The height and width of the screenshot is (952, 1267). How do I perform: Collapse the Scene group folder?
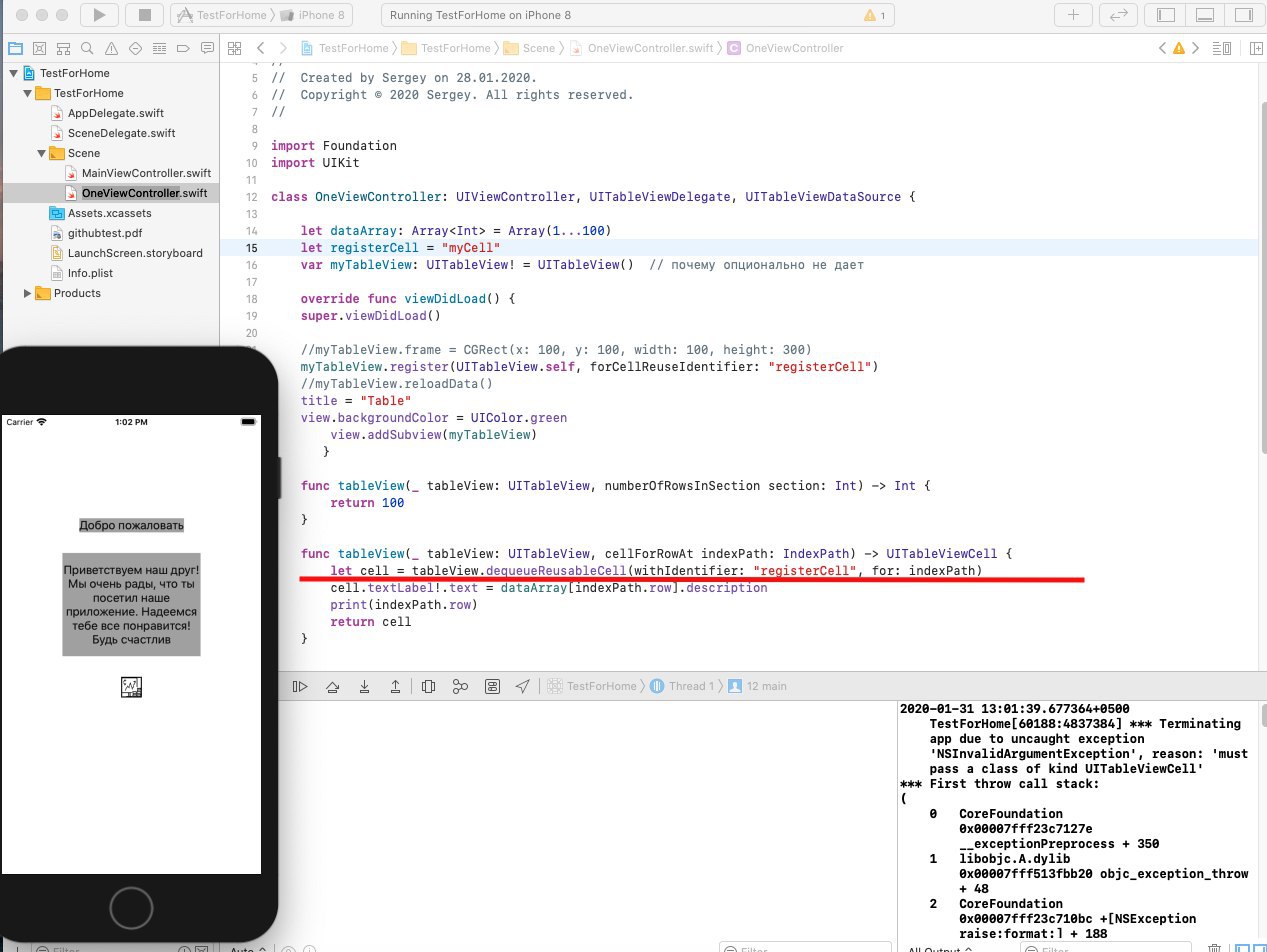[x=42, y=153]
